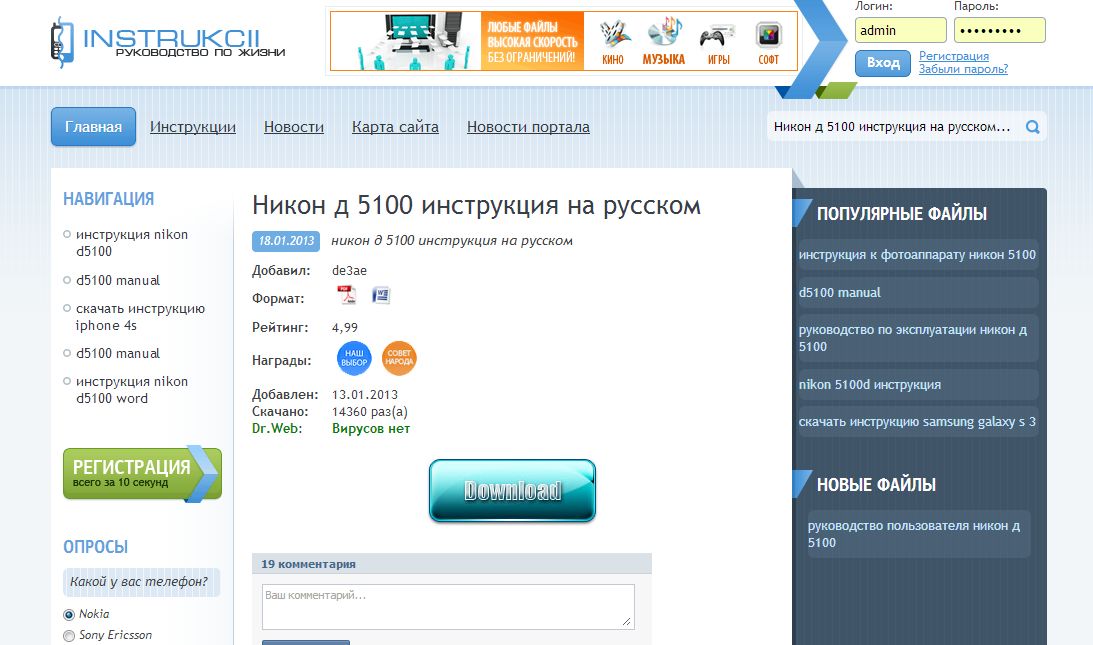Open the 'Игры' category in banner

pyautogui.click(x=718, y=42)
